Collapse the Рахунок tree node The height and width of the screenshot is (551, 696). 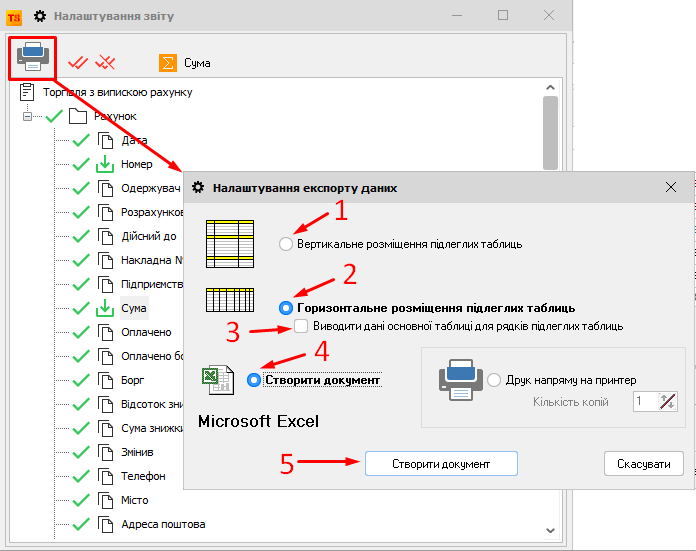click(28, 117)
